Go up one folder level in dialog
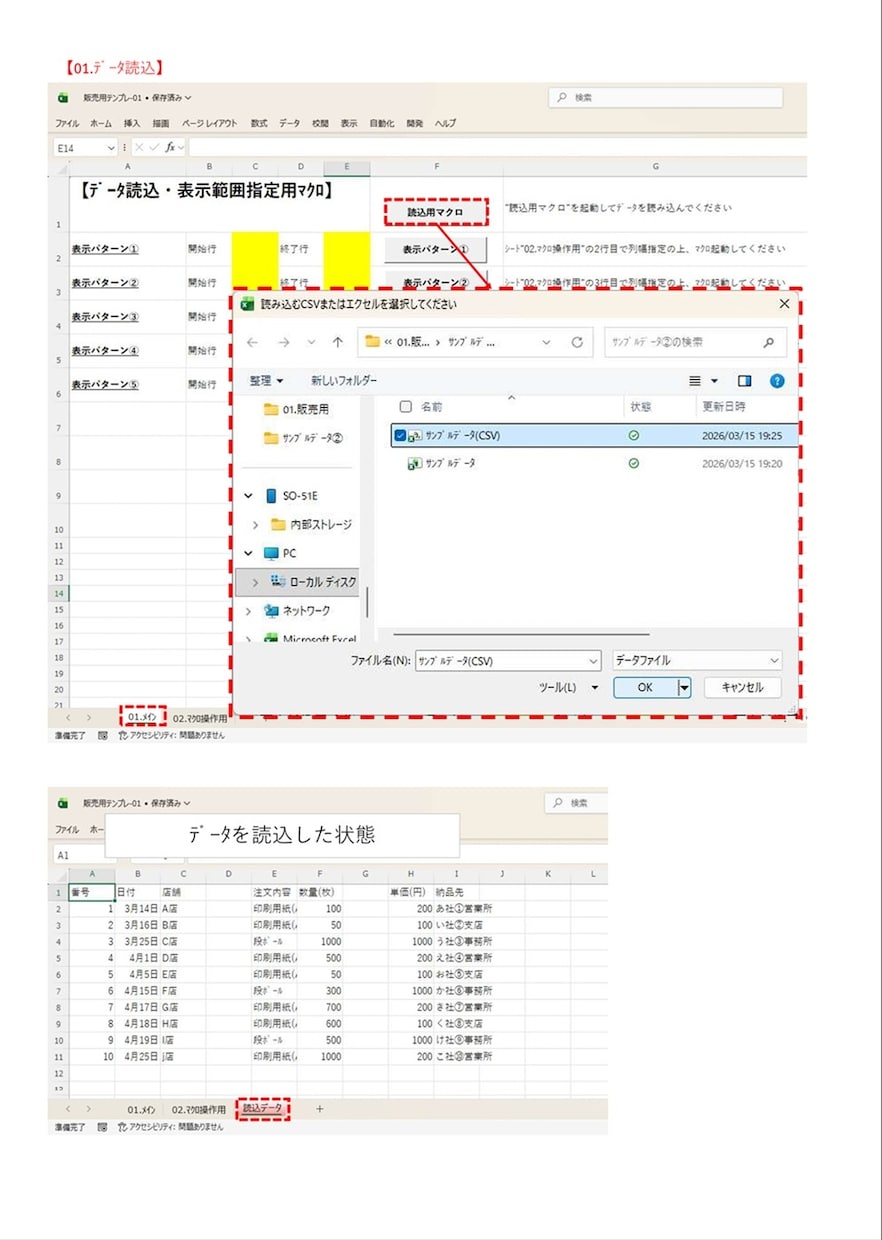 (338, 342)
